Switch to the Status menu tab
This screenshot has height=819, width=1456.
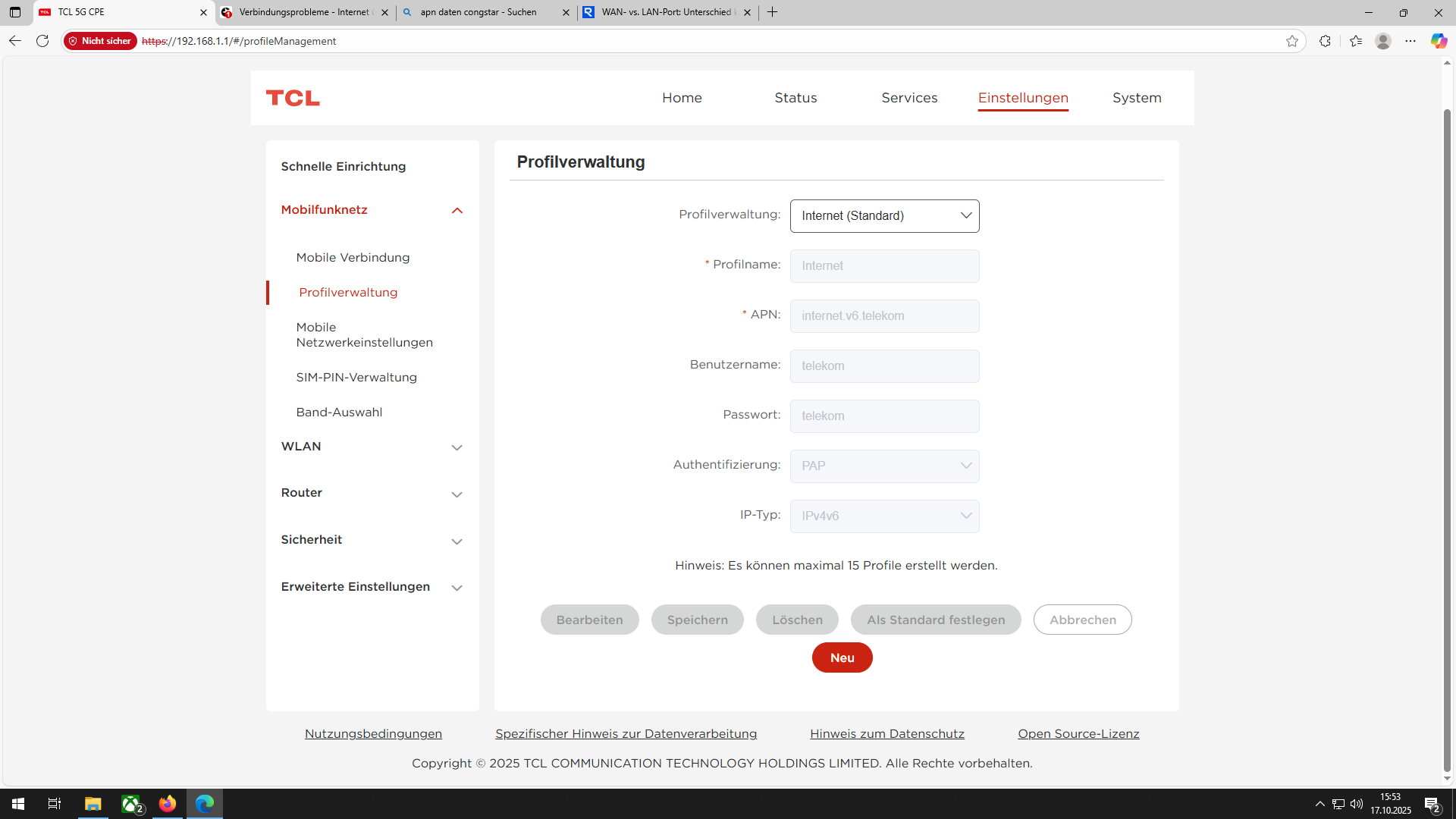[795, 98]
